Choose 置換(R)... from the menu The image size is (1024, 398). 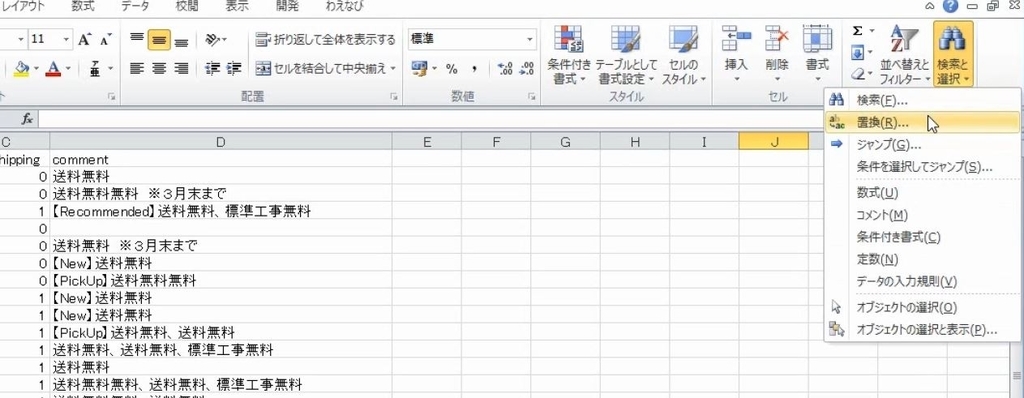pyautogui.click(x=922, y=122)
